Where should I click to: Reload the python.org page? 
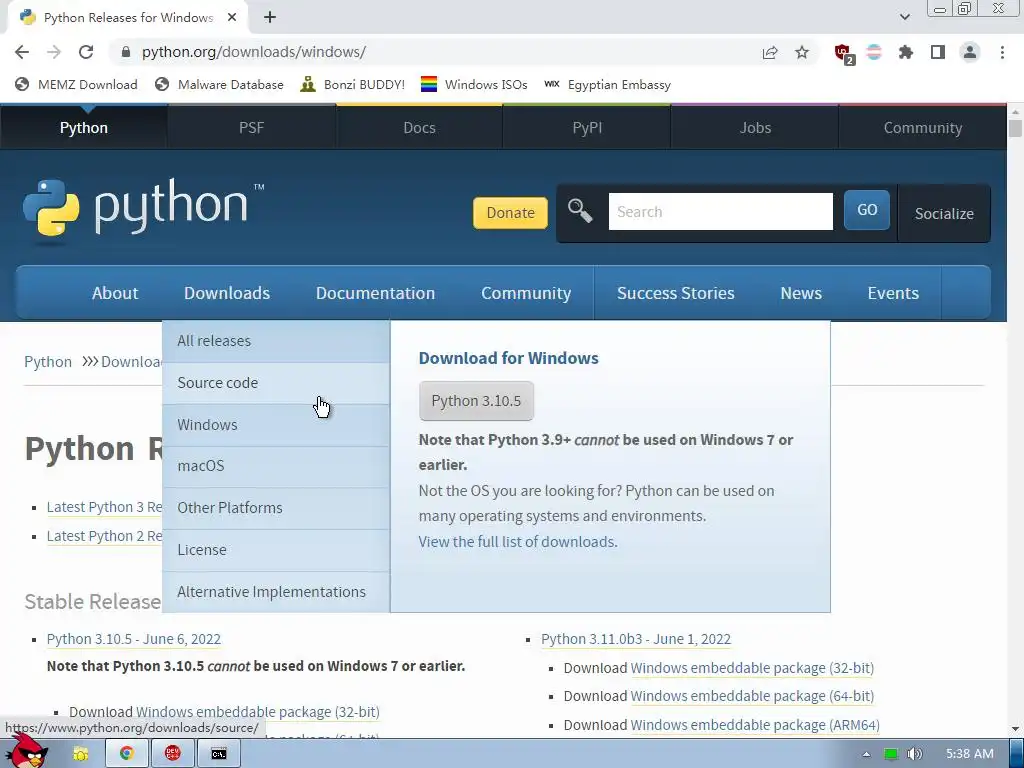(x=86, y=52)
